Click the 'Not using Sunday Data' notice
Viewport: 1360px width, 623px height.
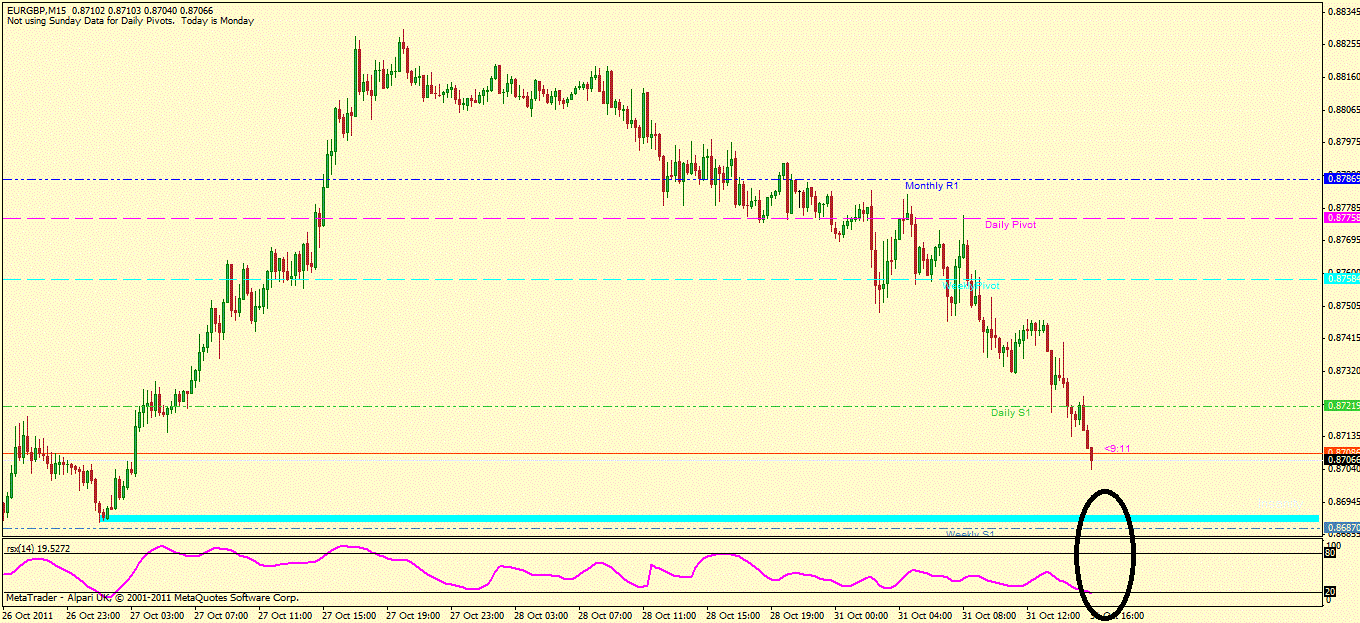(x=130, y=21)
